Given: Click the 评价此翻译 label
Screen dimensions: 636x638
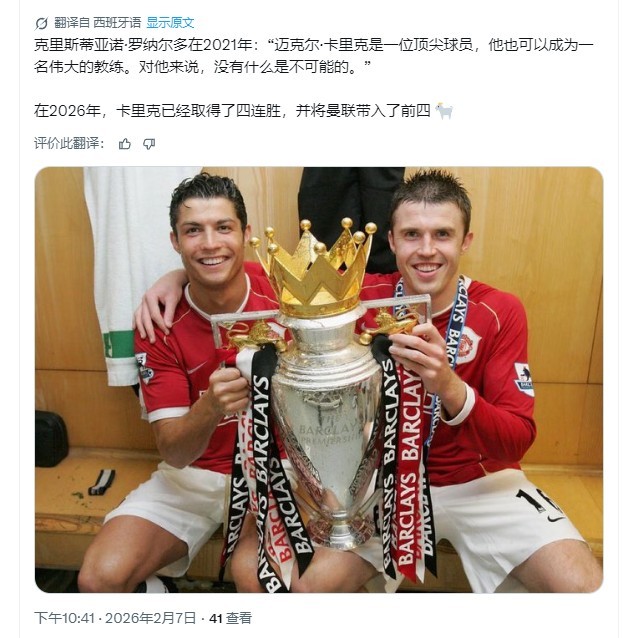Looking at the screenshot, I should 69,143.
